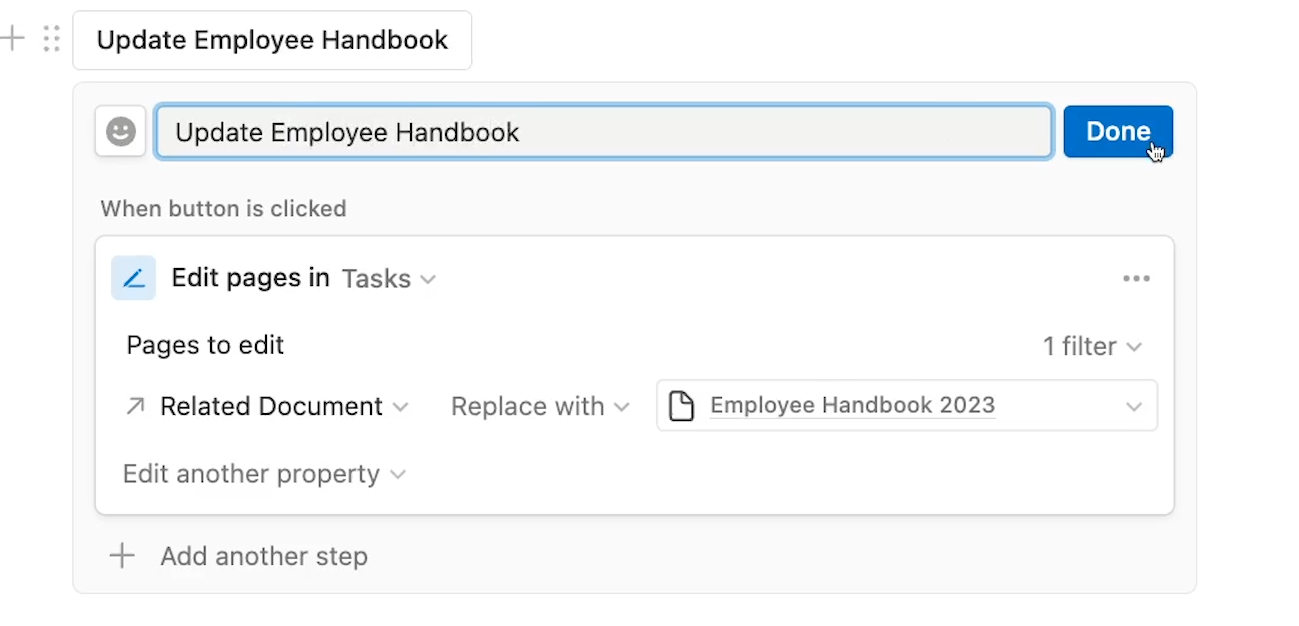The height and width of the screenshot is (626, 1299).
Task: Open the three-dot menu for the Edit pages step
Action: point(1136,279)
